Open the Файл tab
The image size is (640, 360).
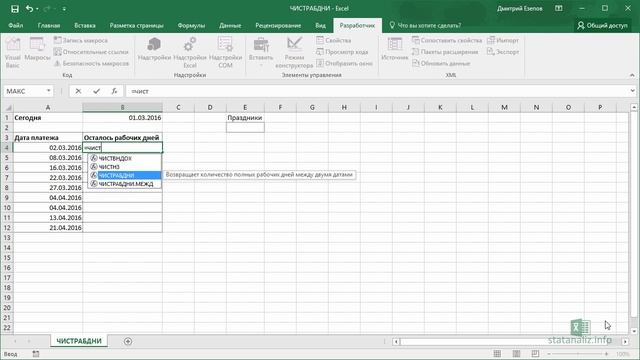coord(16,25)
